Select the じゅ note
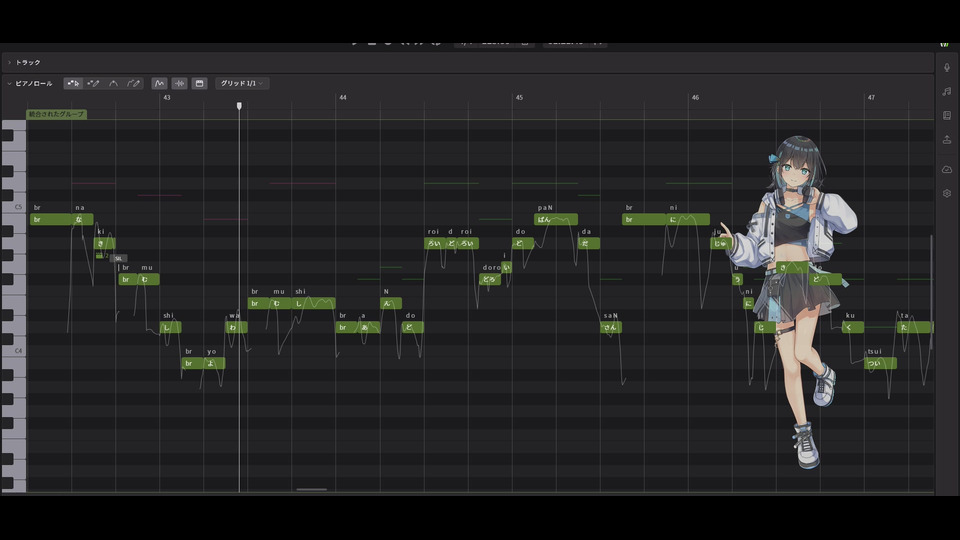960x540 pixels. click(x=721, y=243)
